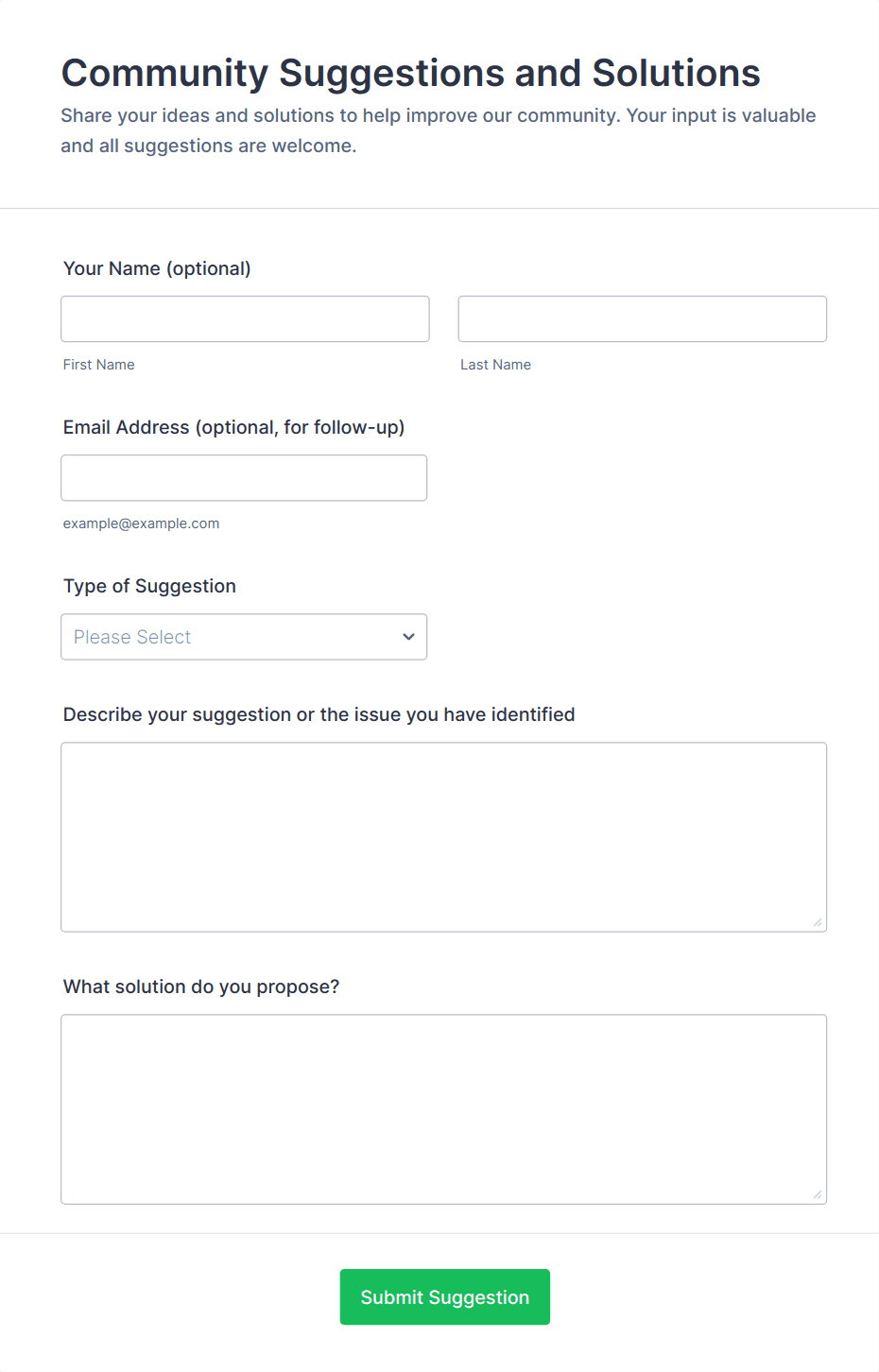Click resize handle of solution text area
This screenshot has height=1372, width=879.
pyautogui.click(x=818, y=1194)
